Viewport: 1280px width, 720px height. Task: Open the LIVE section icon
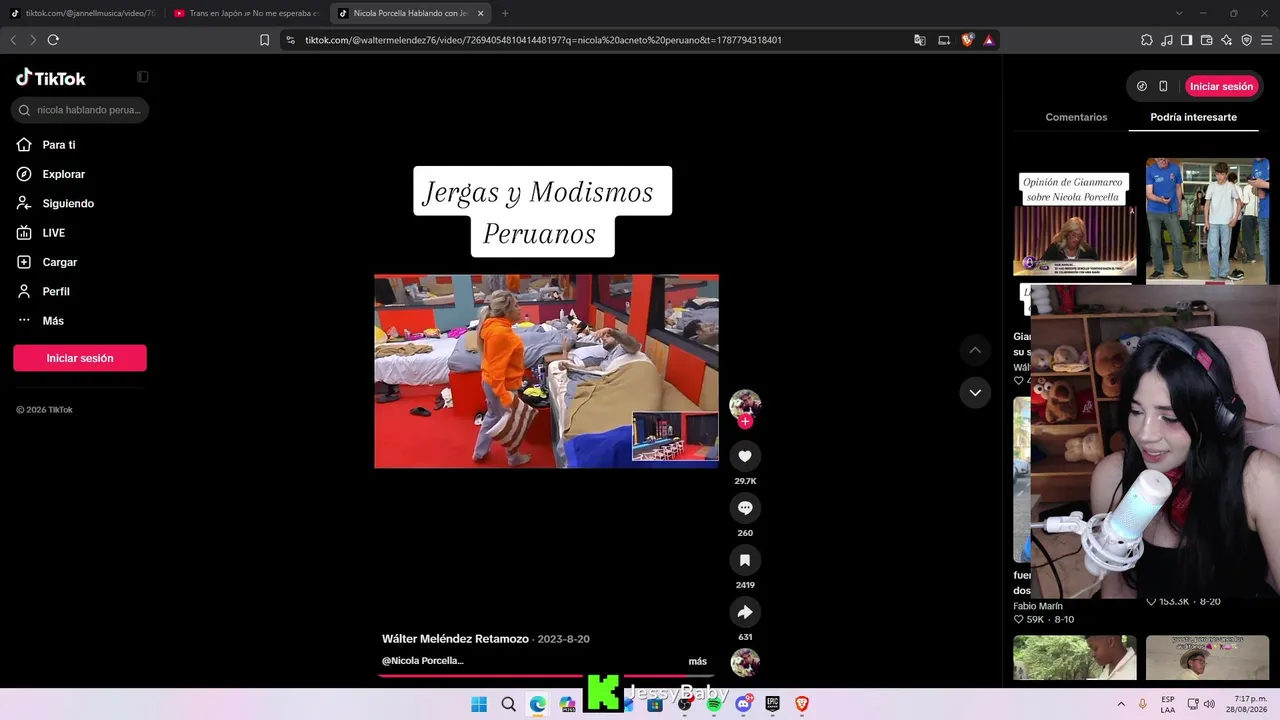(x=24, y=233)
